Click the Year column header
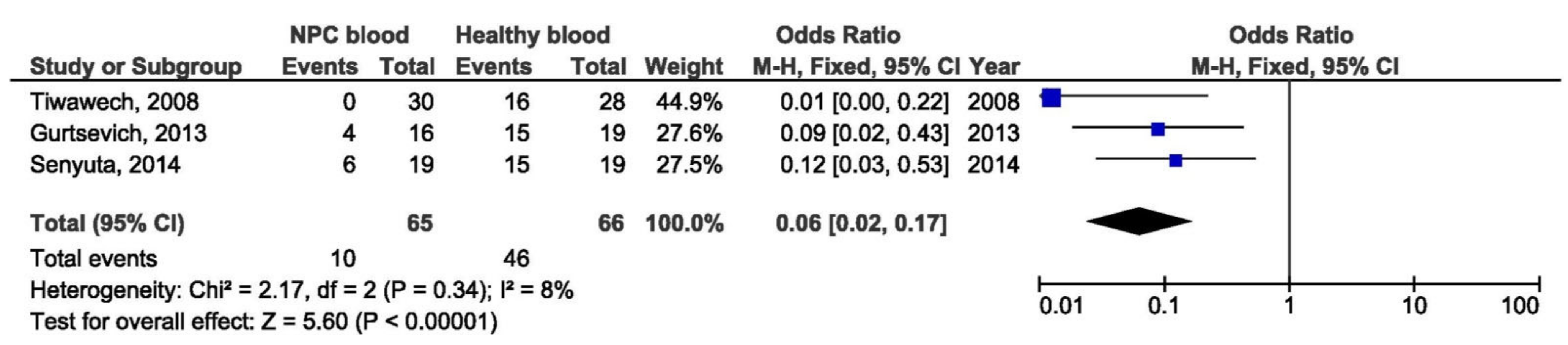Viewport: 1568px width, 345px height. 994,66
